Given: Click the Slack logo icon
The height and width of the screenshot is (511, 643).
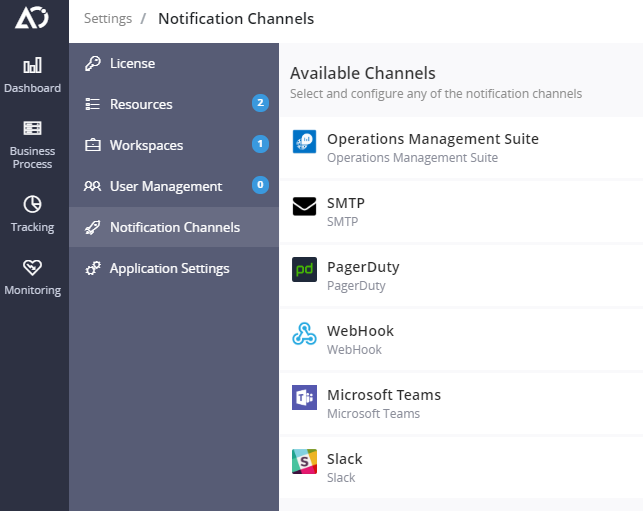Looking at the screenshot, I should (x=304, y=461).
